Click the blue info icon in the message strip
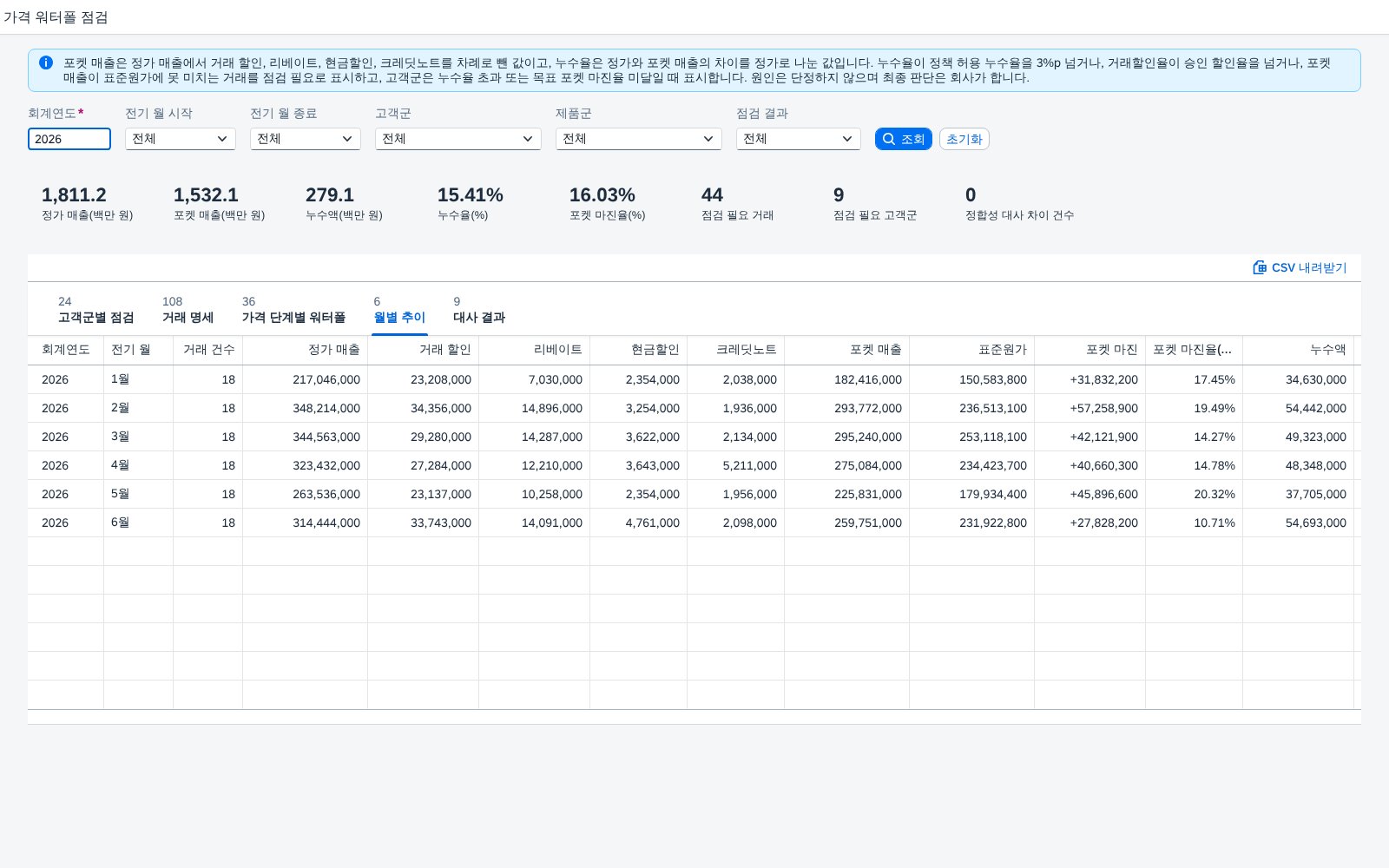Viewport: 1389px width, 868px height. [x=46, y=62]
